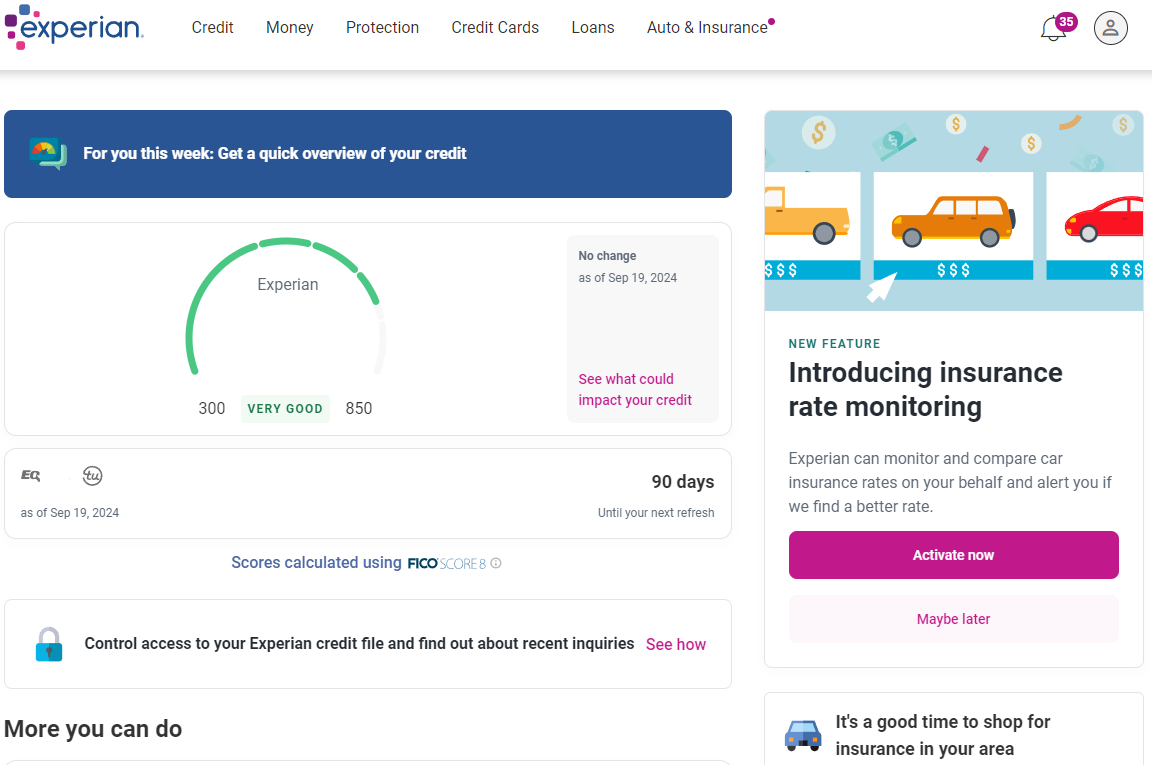This screenshot has height=765, width=1152.
Task: Expand the Protection menu
Action: tap(382, 28)
